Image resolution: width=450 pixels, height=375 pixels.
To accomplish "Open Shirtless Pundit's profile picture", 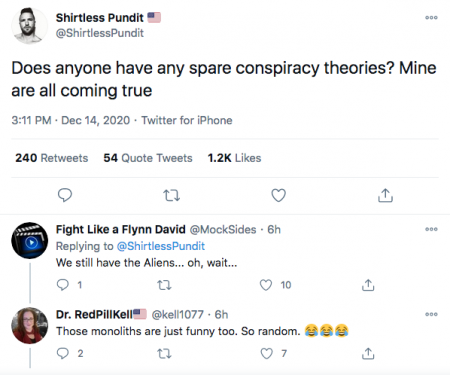I will pos(29,26).
